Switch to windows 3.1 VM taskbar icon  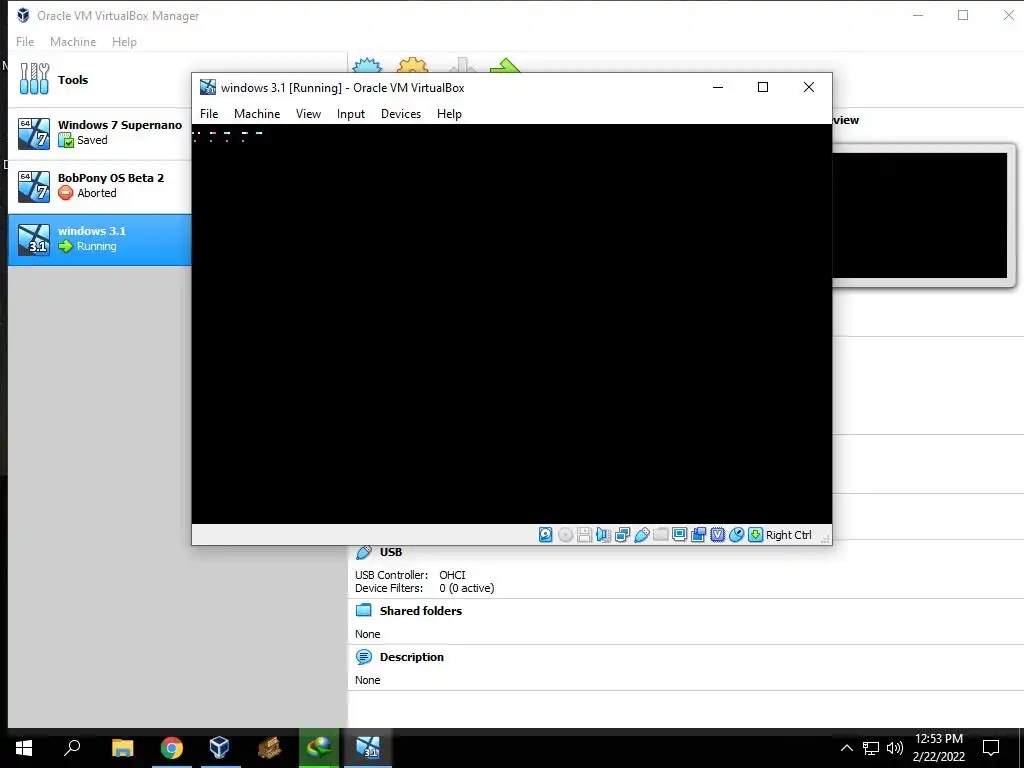[368, 748]
